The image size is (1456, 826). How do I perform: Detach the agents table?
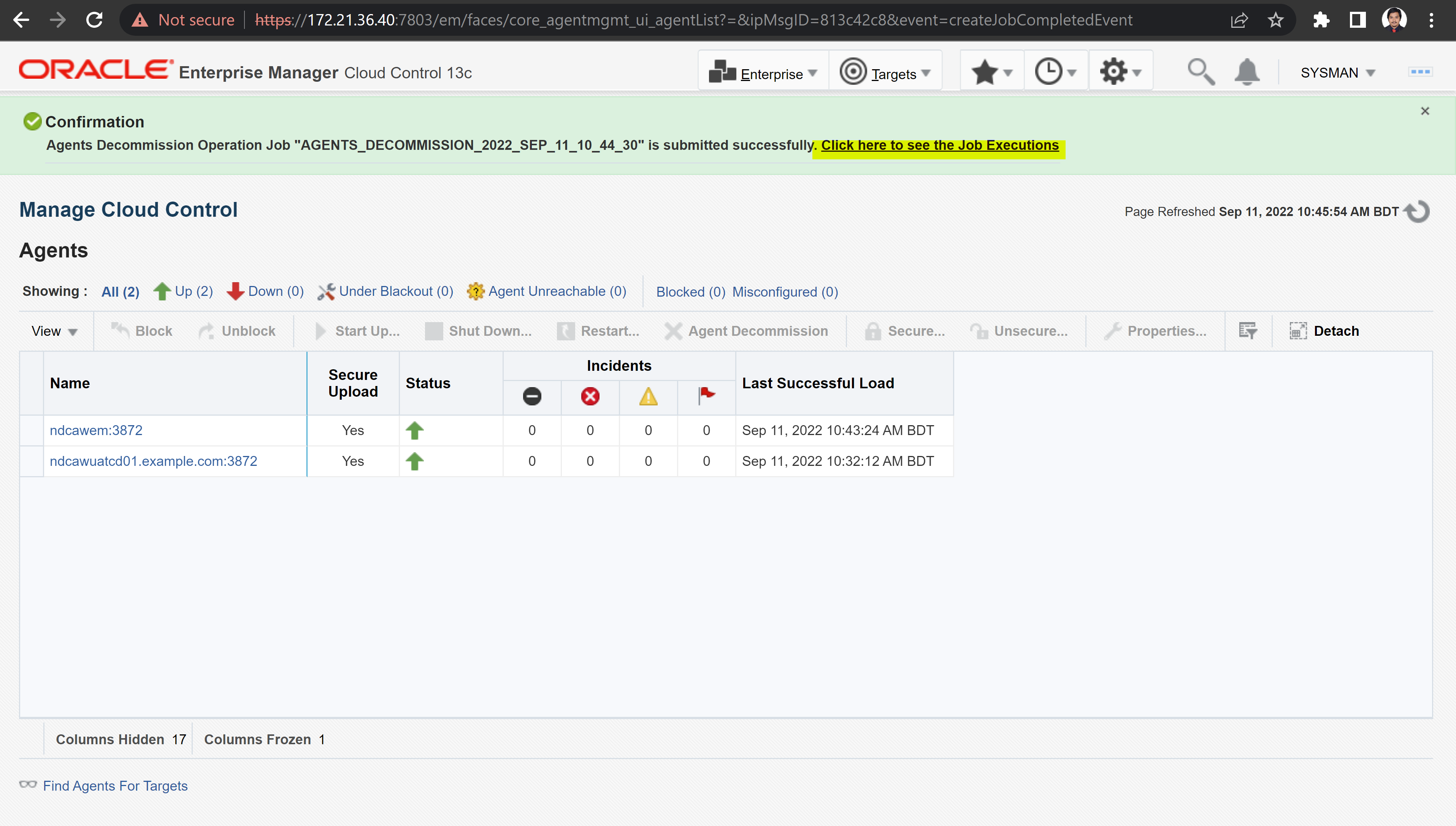(1324, 331)
